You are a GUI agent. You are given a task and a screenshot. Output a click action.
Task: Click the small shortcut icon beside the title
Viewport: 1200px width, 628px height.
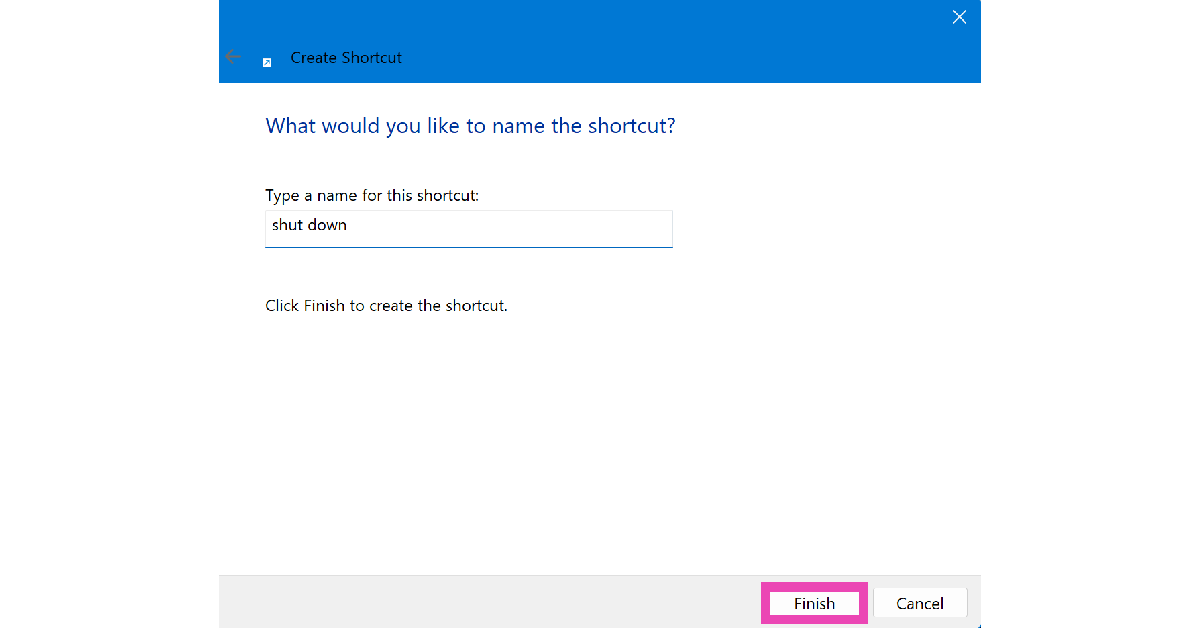pos(267,62)
